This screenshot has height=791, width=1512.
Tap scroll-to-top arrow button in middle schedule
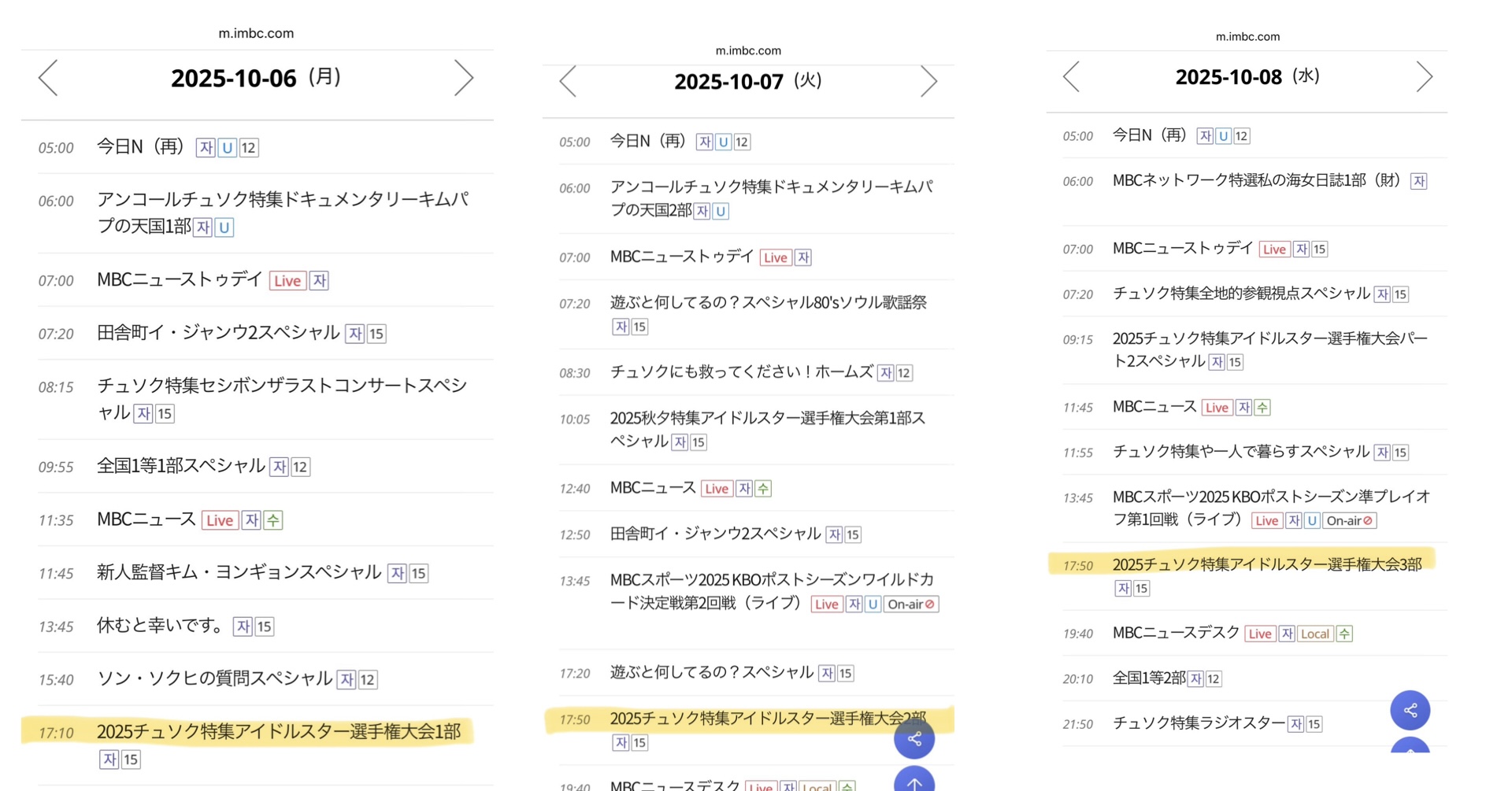914,781
